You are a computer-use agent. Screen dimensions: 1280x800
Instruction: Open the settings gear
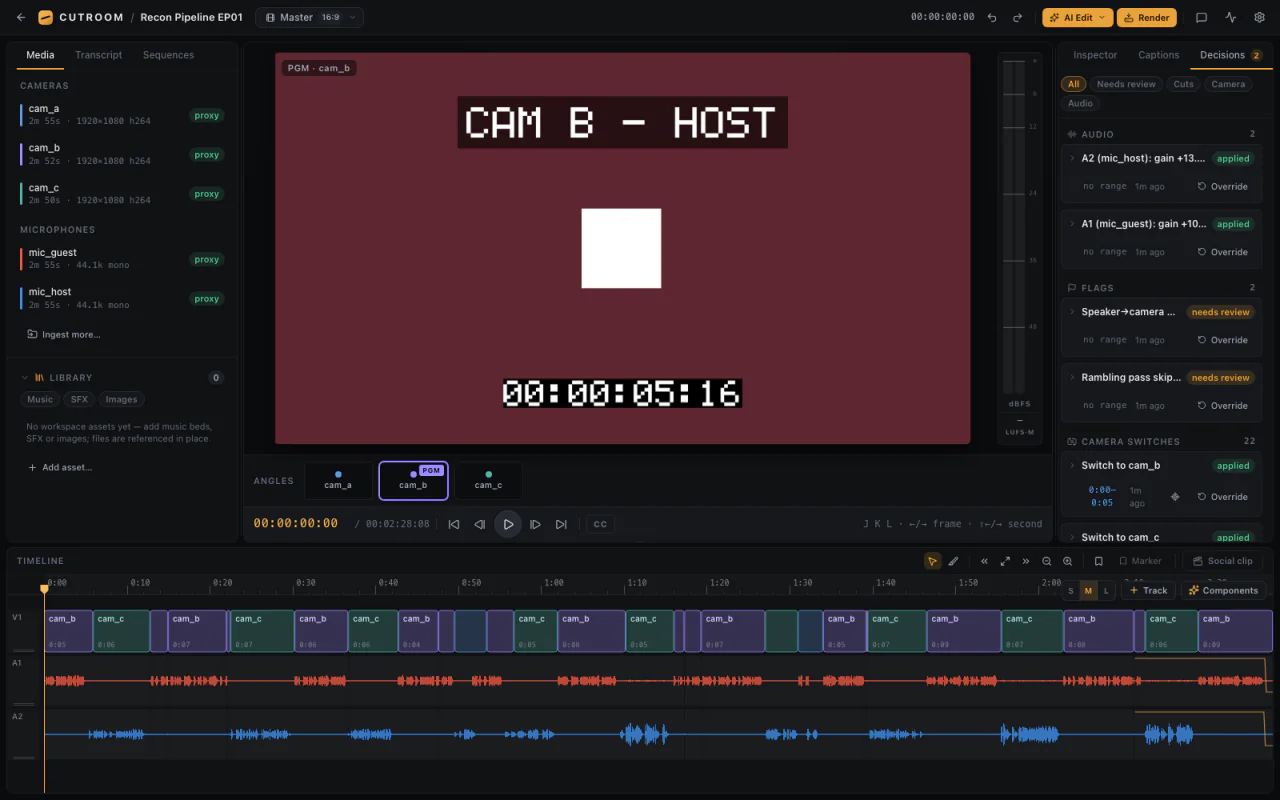tap(1259, 17)
